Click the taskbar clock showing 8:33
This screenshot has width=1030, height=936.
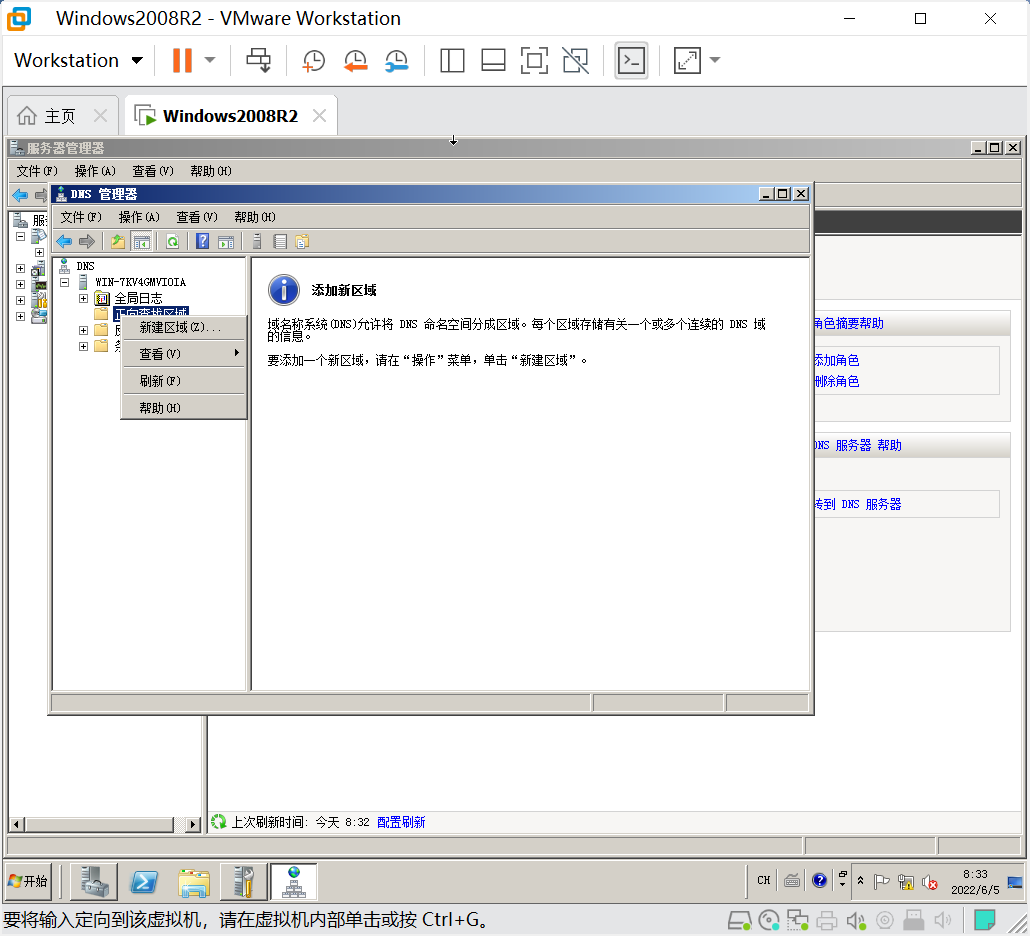click(975, 881)
